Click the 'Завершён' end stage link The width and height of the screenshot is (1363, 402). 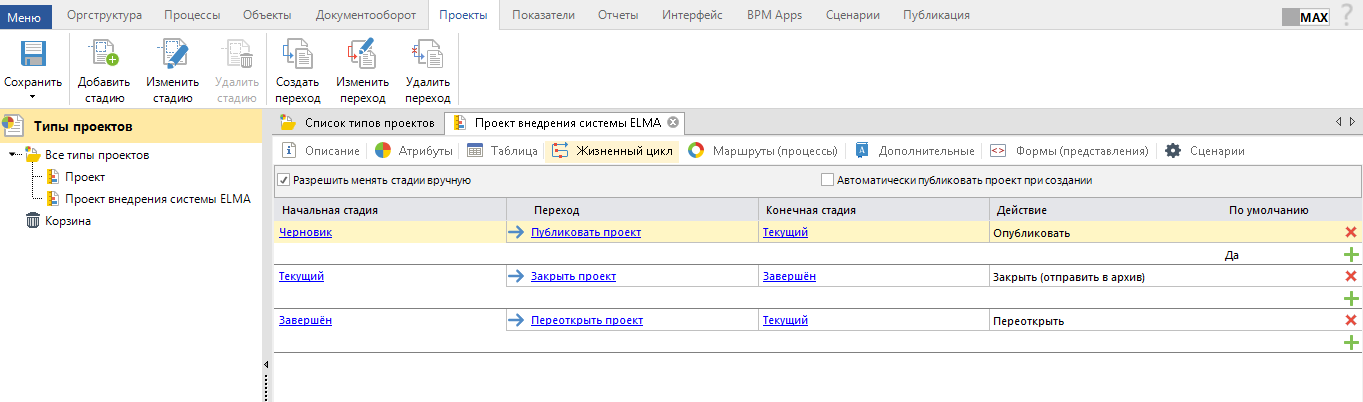[788, 276]
